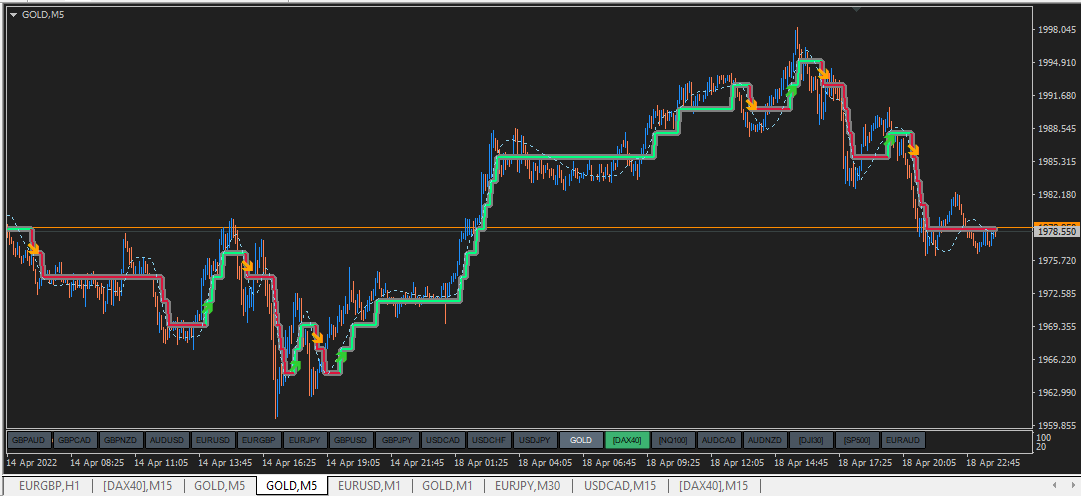1081x497 pixels.
Task: Load the USDCHF symbol button
Action: pos(489,440)
